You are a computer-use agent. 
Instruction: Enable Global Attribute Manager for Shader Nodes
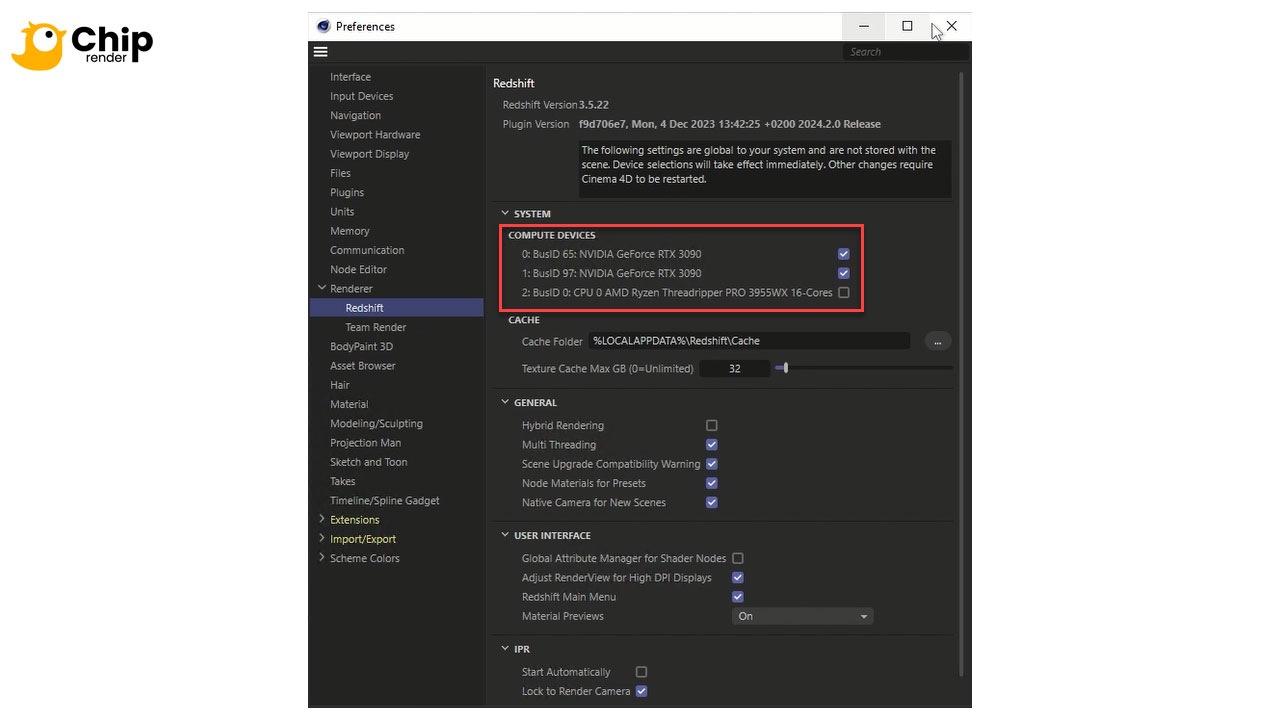(738, 558)
